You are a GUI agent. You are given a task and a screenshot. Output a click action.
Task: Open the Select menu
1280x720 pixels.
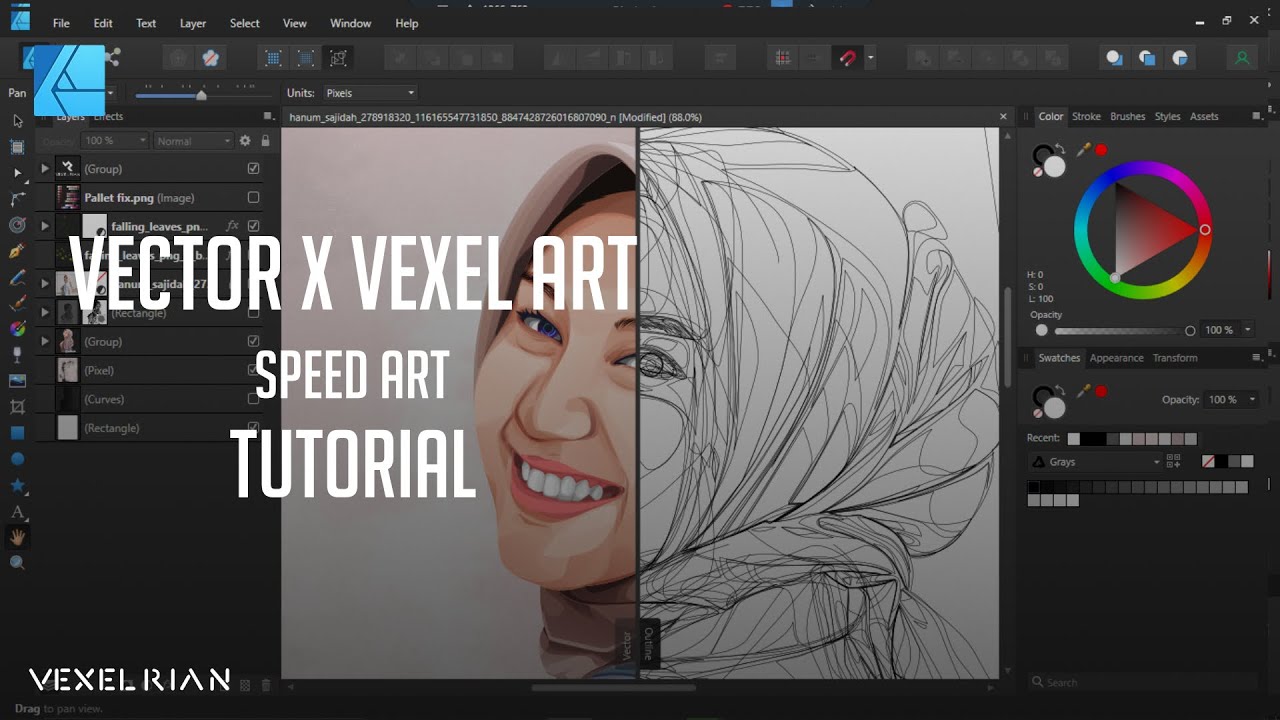pos(244,23)
